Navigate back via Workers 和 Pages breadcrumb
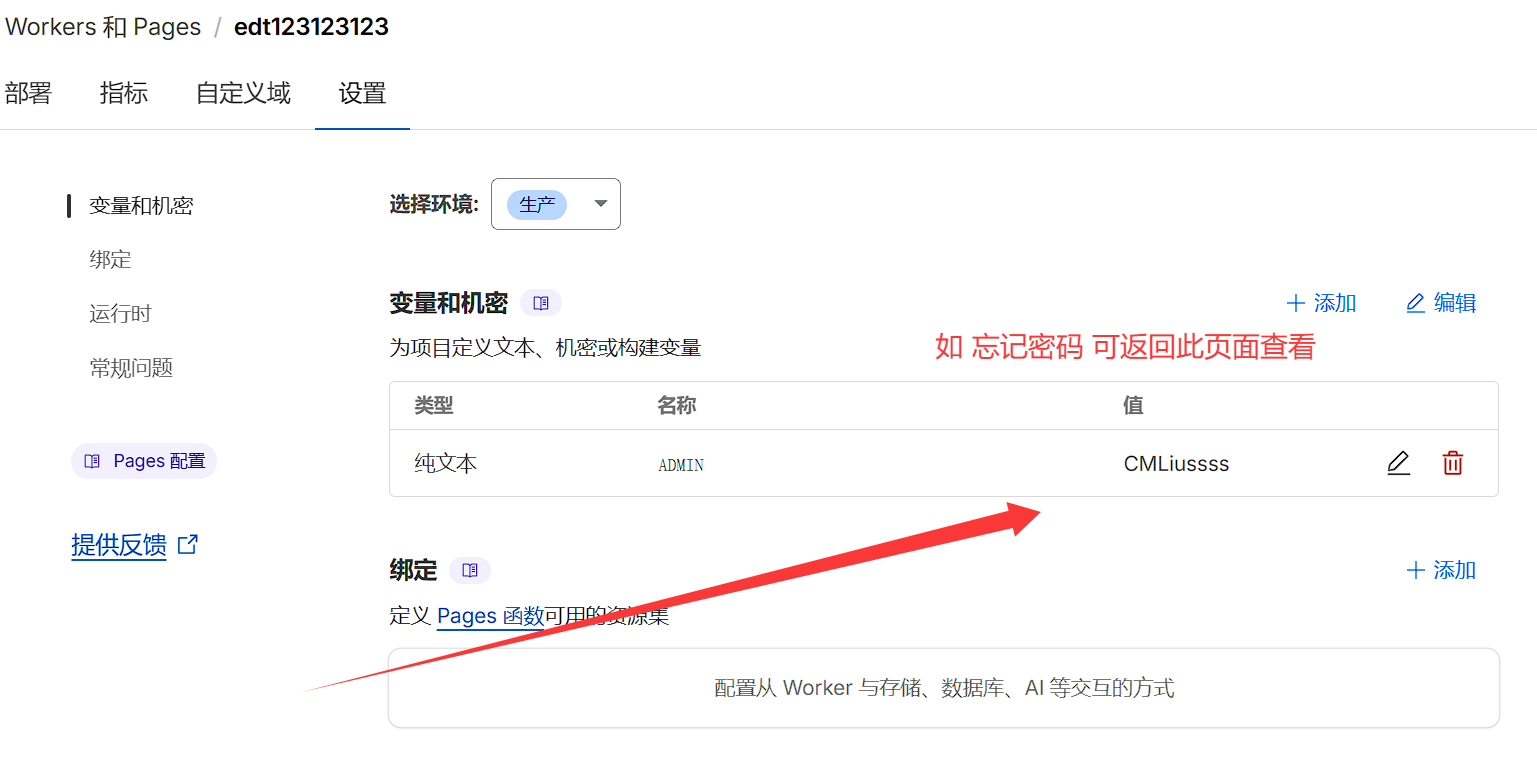 pos(103,26)
